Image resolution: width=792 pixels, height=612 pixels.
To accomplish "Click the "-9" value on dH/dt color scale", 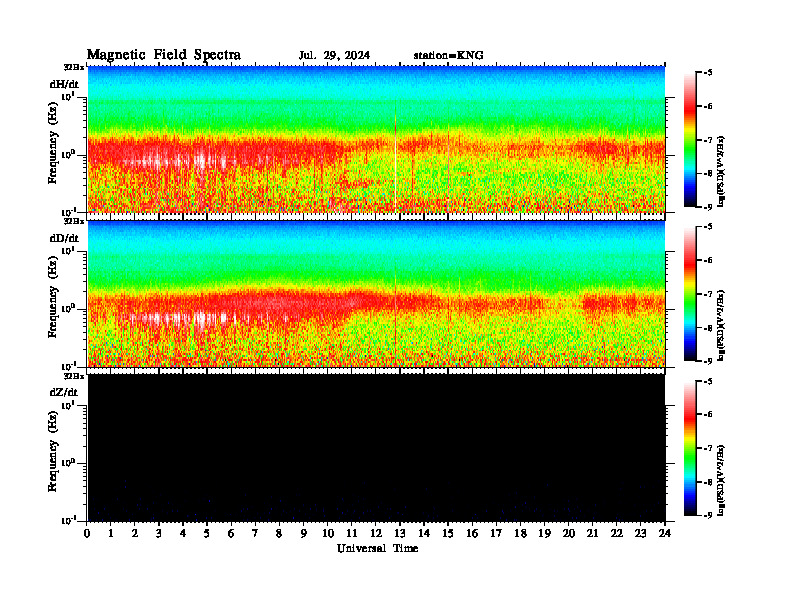I will 707,207.
